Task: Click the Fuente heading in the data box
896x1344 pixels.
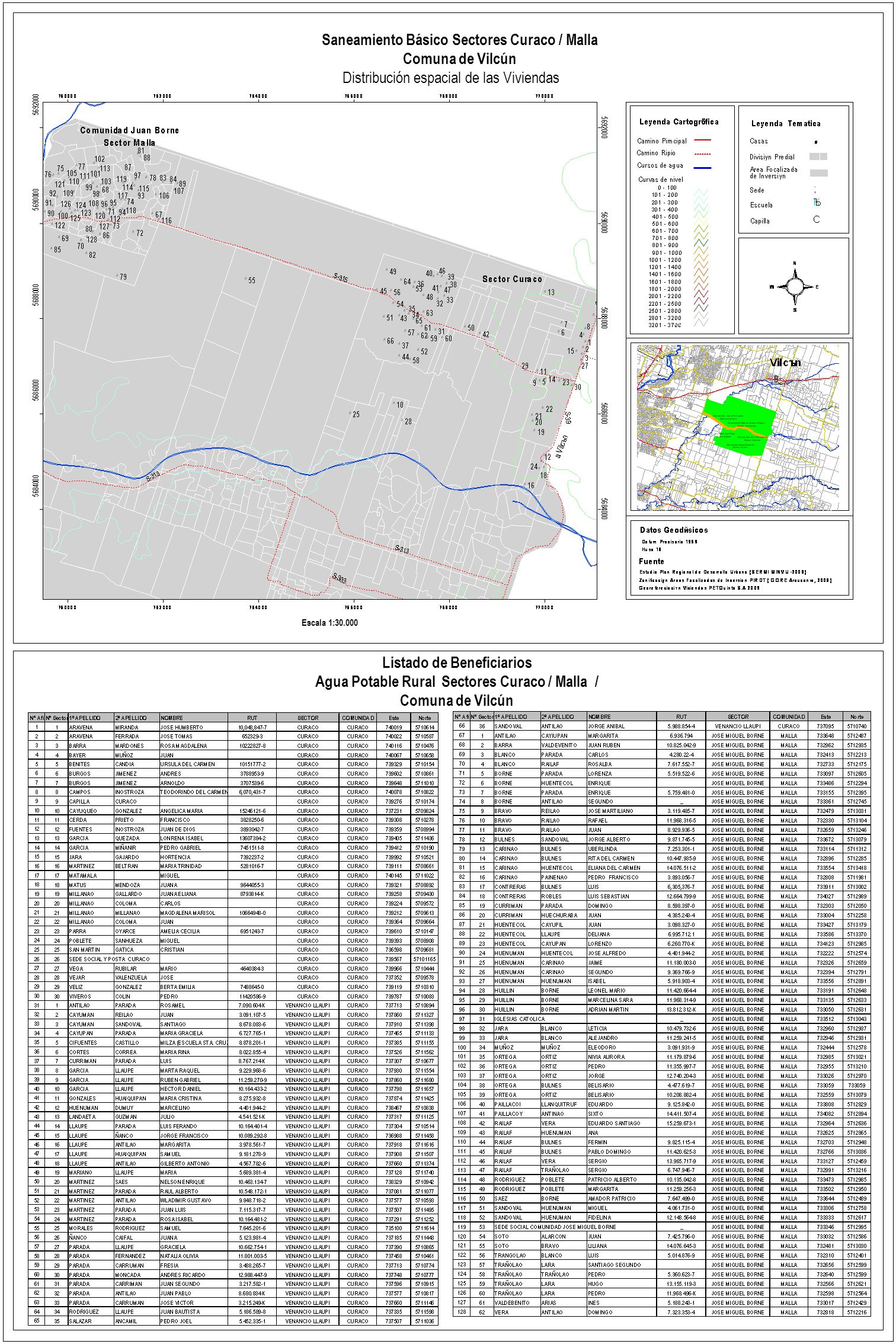Action: [651, 561]
